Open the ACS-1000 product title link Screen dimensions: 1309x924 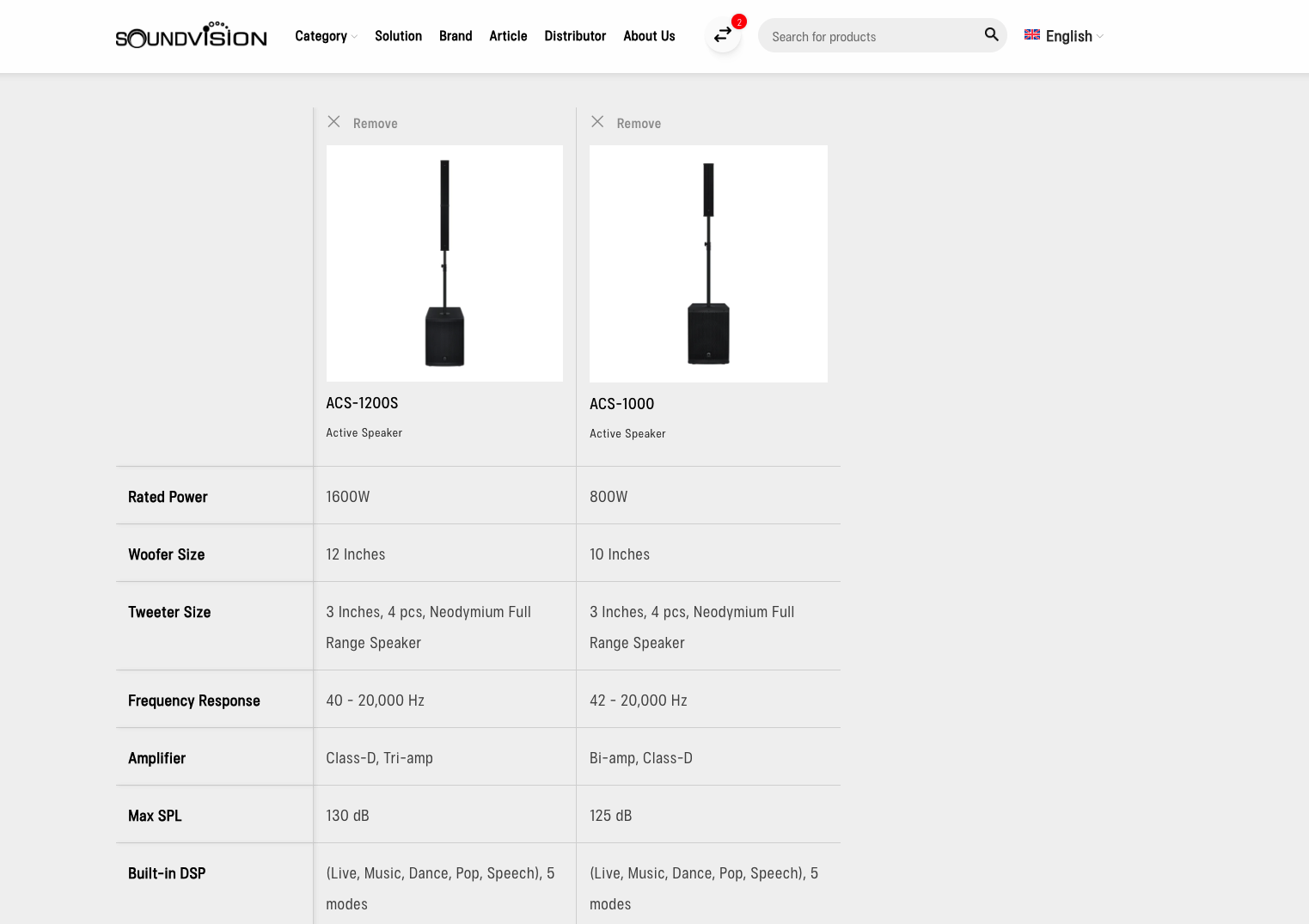coord(621,404)
